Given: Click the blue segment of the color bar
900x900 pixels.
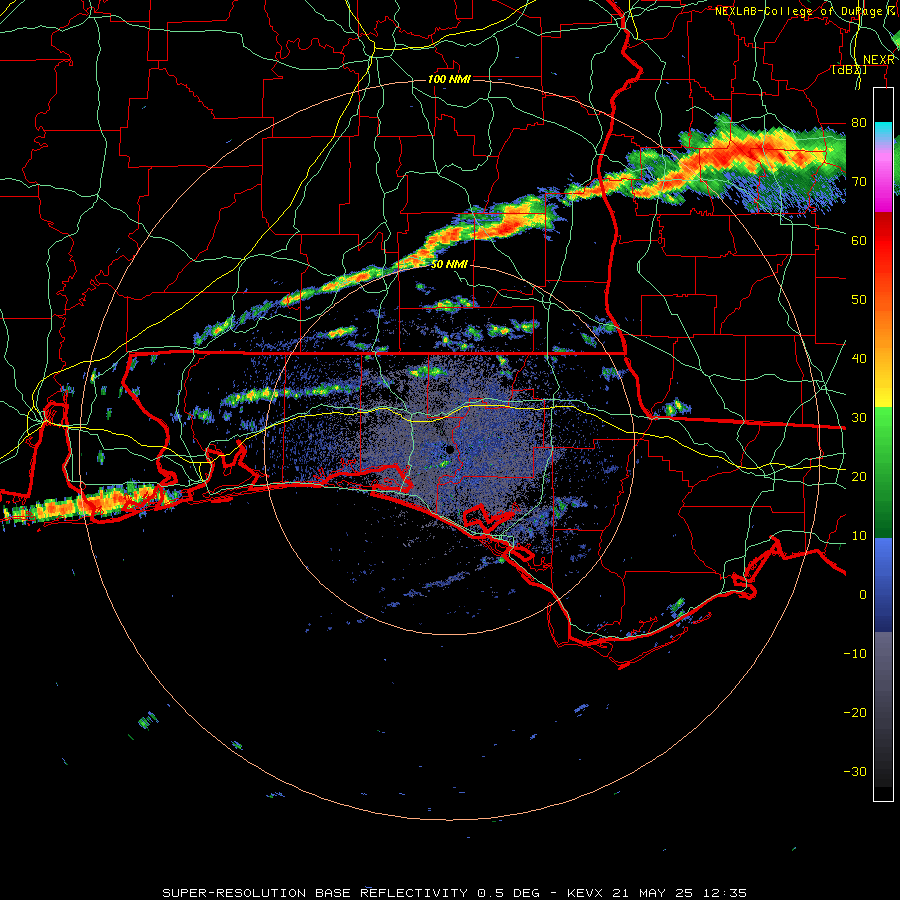Looking at the screenshot, I should (x=883, y=584).
